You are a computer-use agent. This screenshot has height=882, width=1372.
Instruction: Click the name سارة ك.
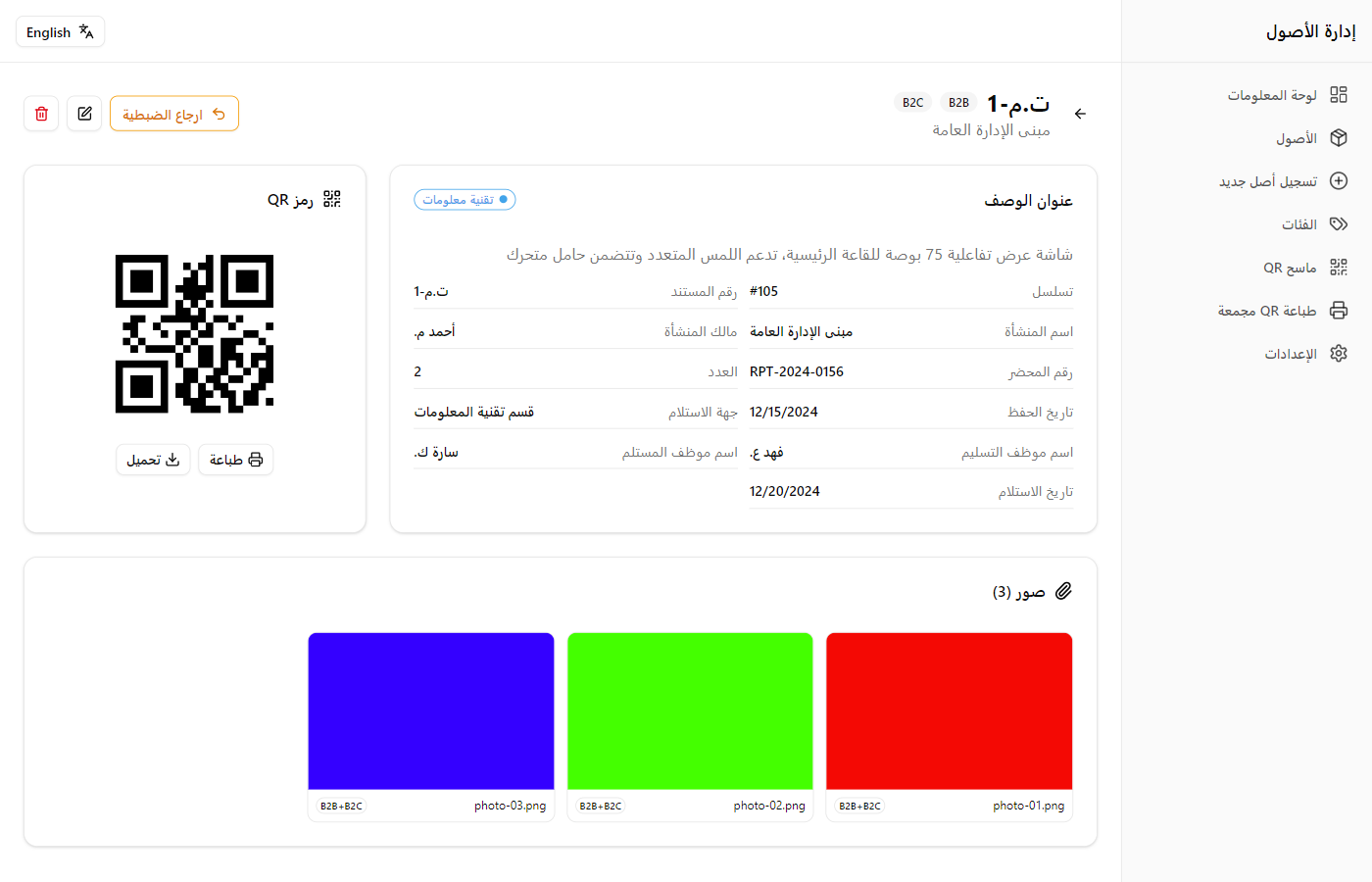pyautogui.click(x=436, y=452)
